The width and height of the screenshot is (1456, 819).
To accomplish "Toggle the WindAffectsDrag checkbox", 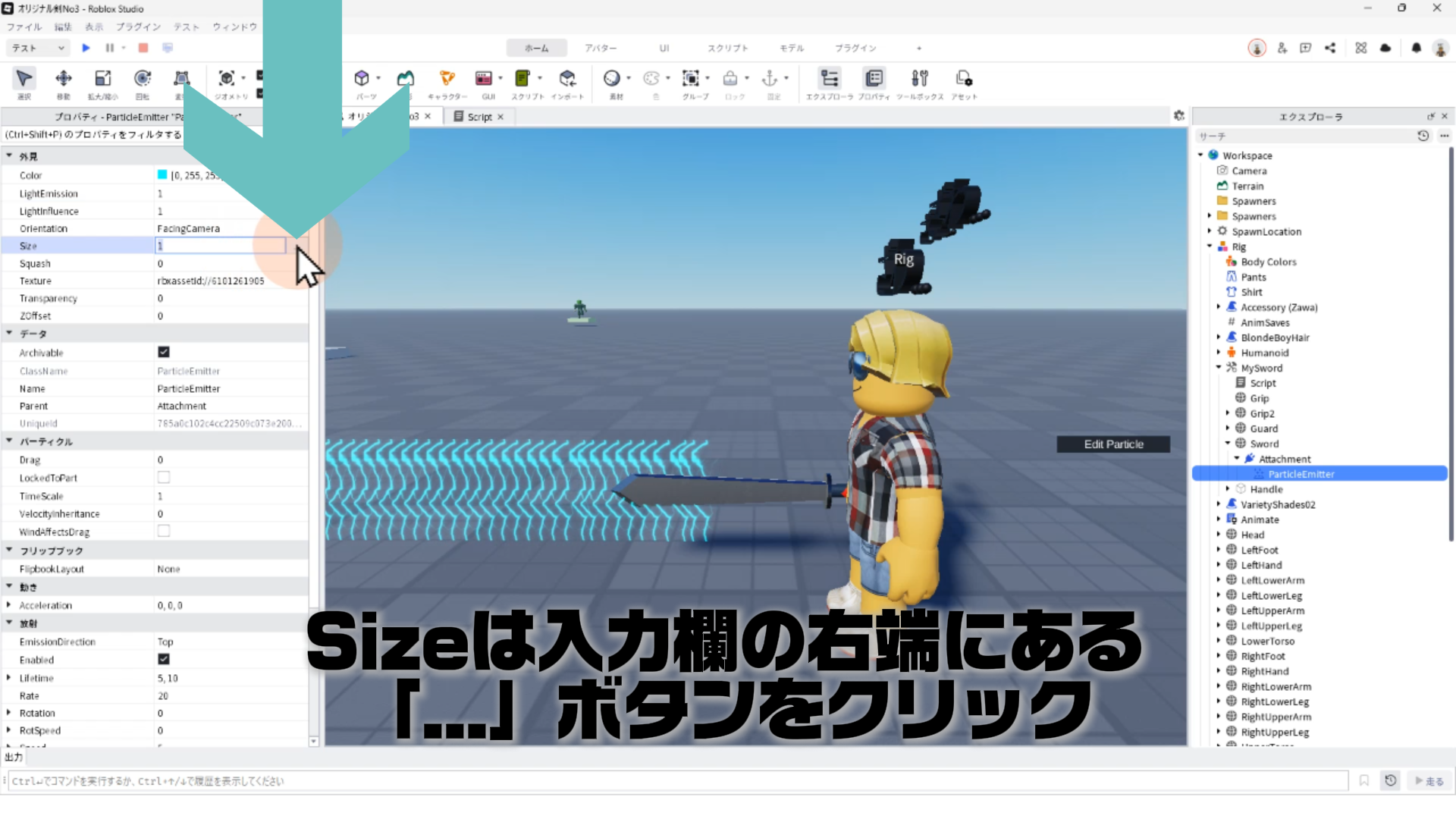I will [164, 532].
